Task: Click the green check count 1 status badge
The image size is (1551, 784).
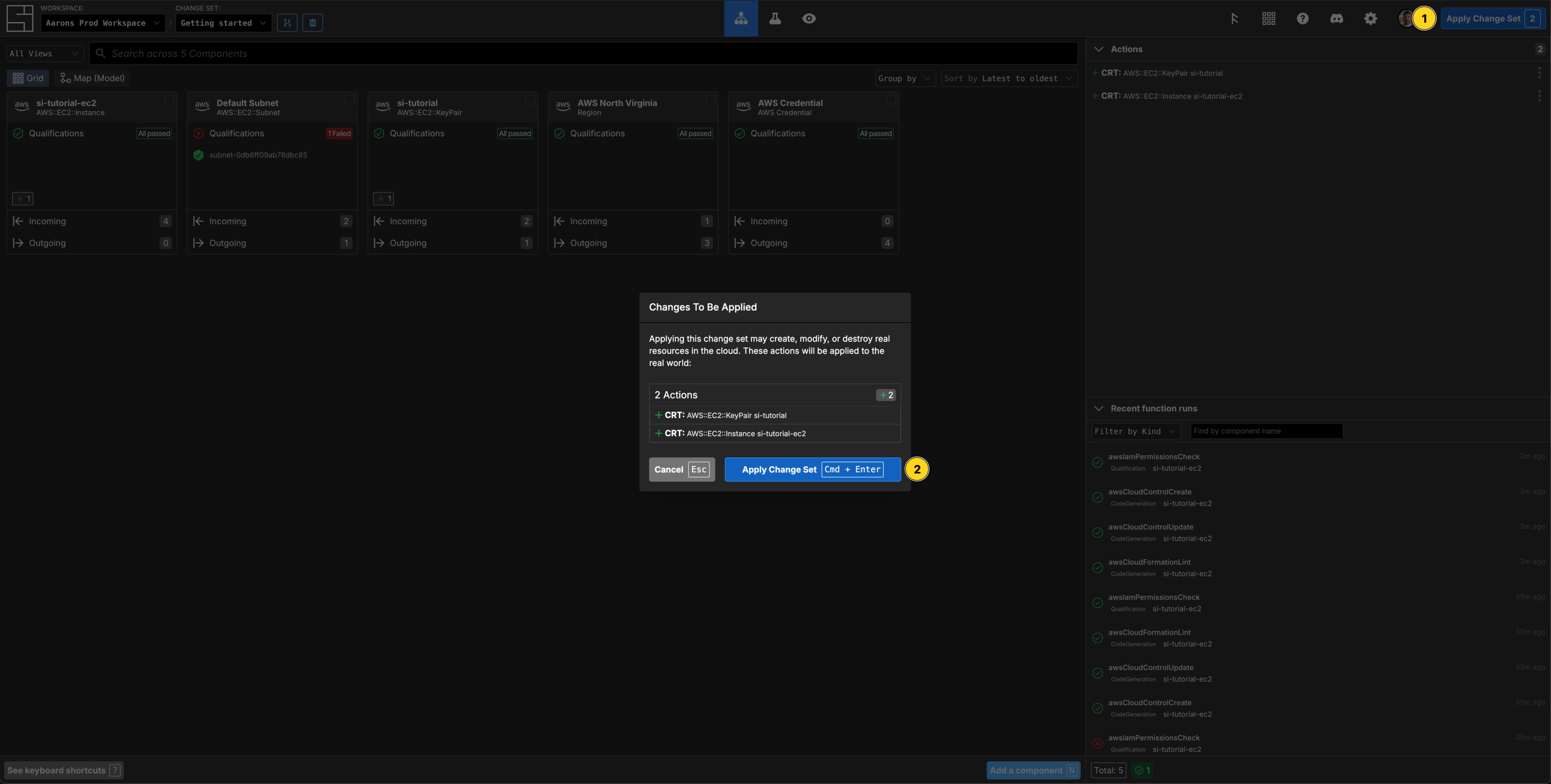Action: 1142,770
